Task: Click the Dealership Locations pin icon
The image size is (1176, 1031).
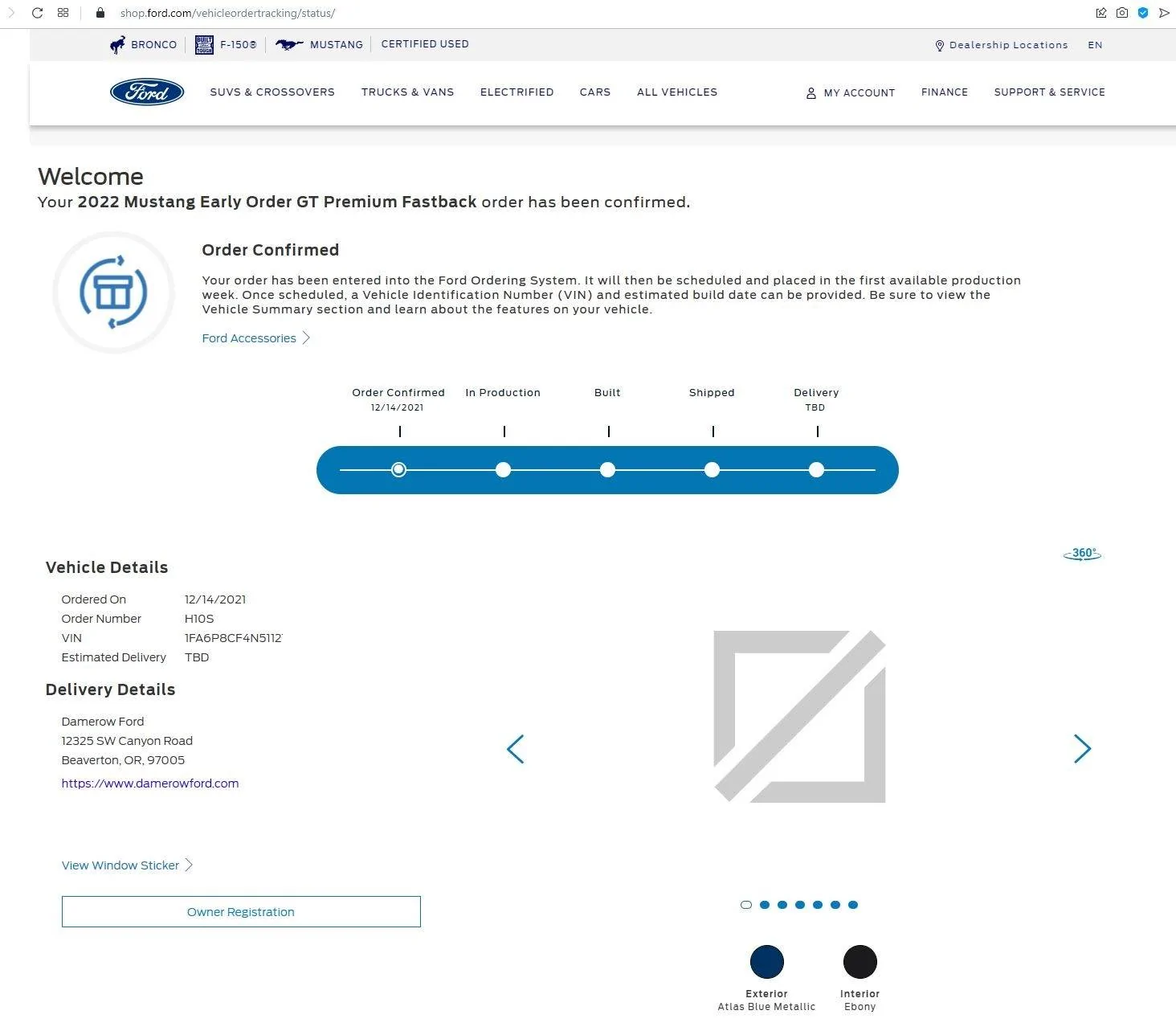Action: point(940,46)
